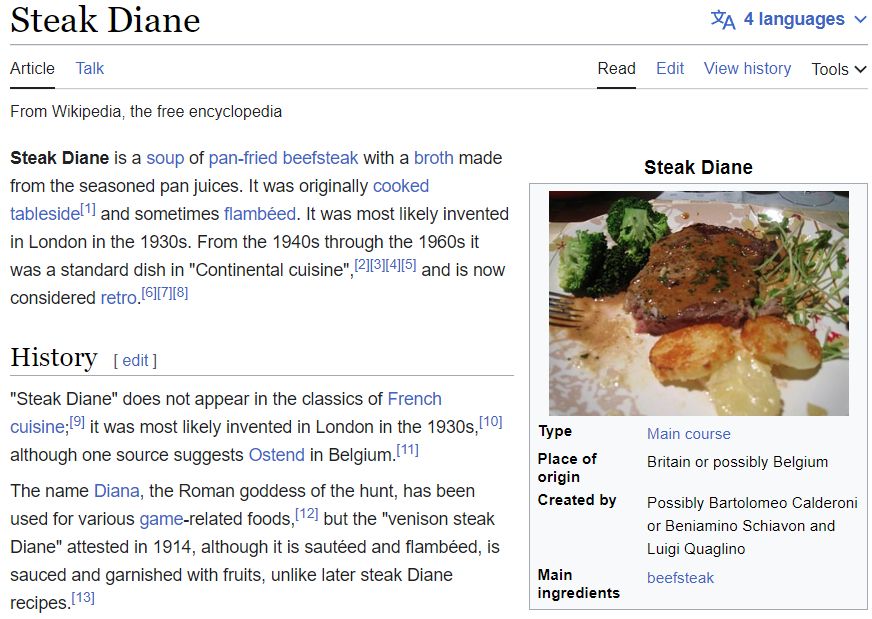Select the Read mode
Image resolution: width=872 pixels, height=619 pixels.
pos(617,68)
